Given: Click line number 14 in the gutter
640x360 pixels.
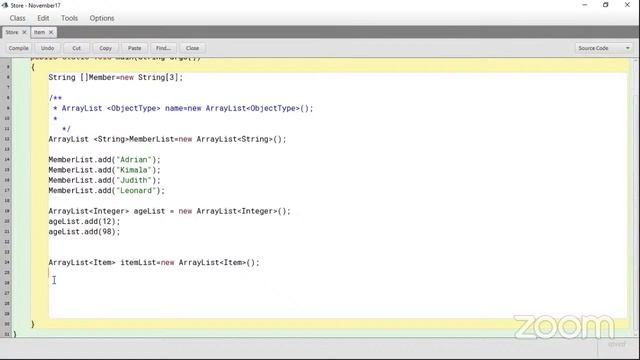Looking at the screenshot, I should click(x=7, y=160).
